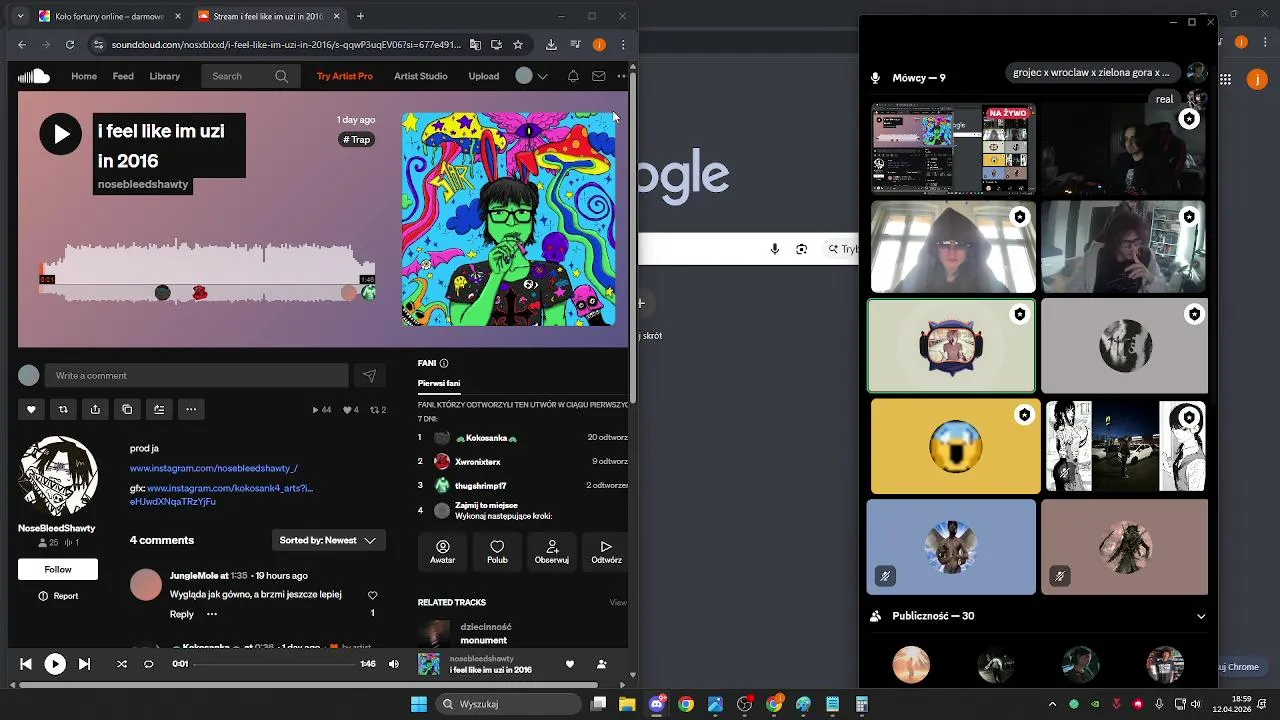Seek on the bottom player progress bar

point(274,664)
